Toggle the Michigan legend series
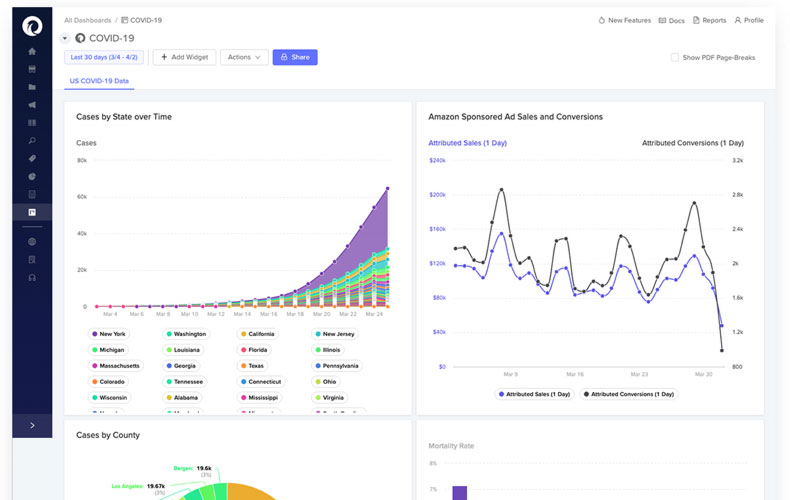Image resolution: width=790 pixels, height=500 pixels. tap(108, 350)
